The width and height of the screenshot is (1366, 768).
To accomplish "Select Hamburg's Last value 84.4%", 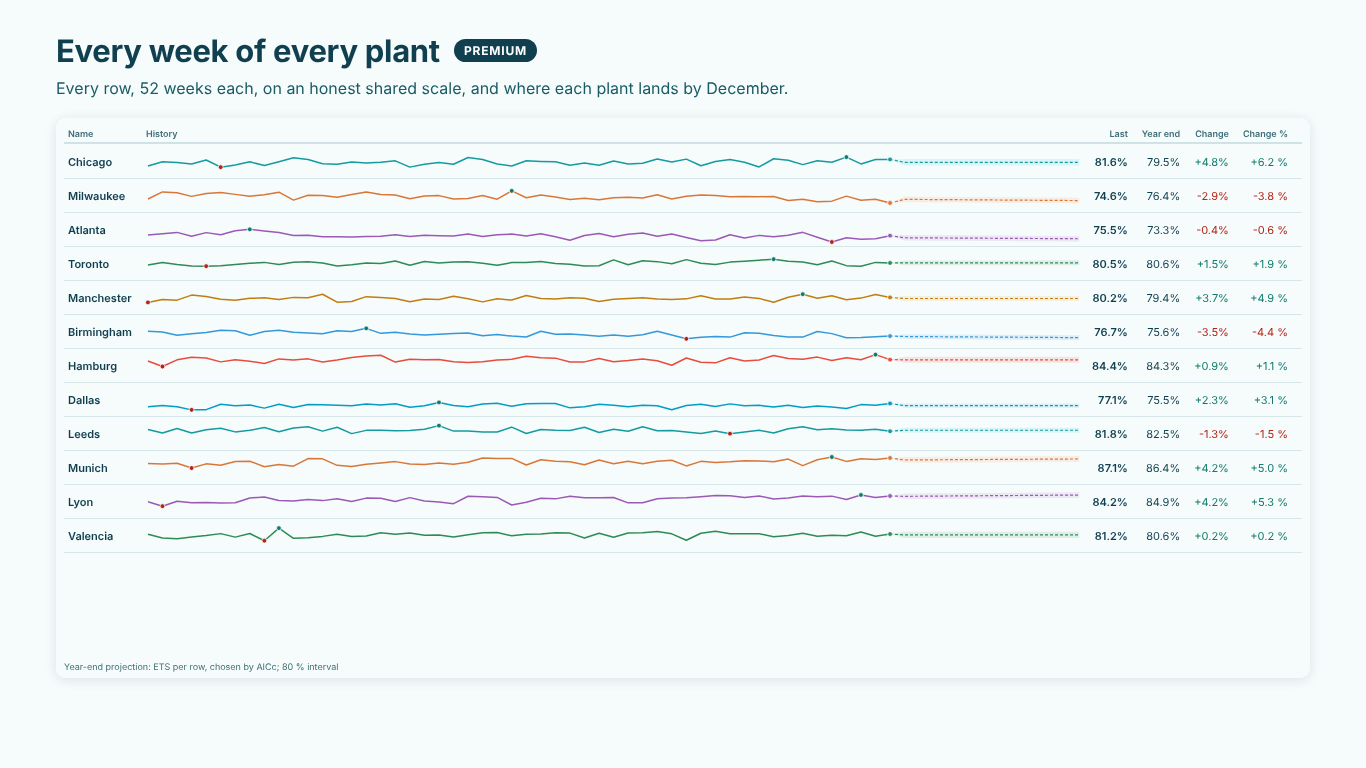I will 1110,366.
